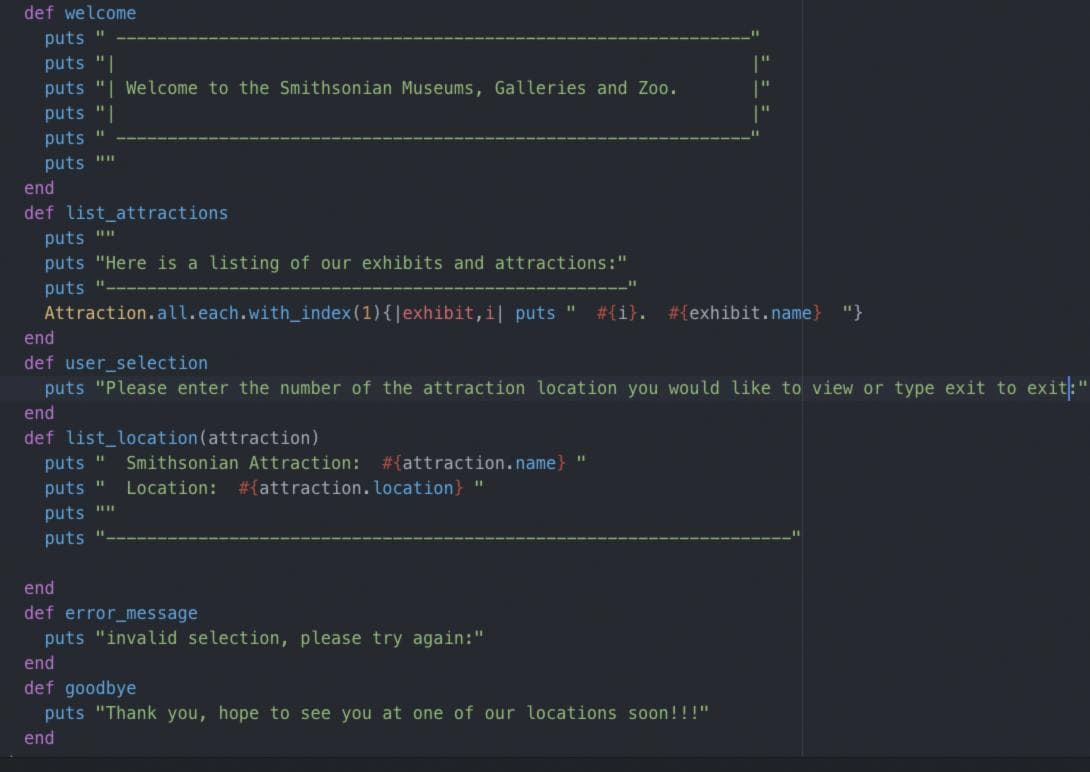Click "exhibit.name" inside the interpolation
Viewport: 1090px width, 772px height.
750,313
